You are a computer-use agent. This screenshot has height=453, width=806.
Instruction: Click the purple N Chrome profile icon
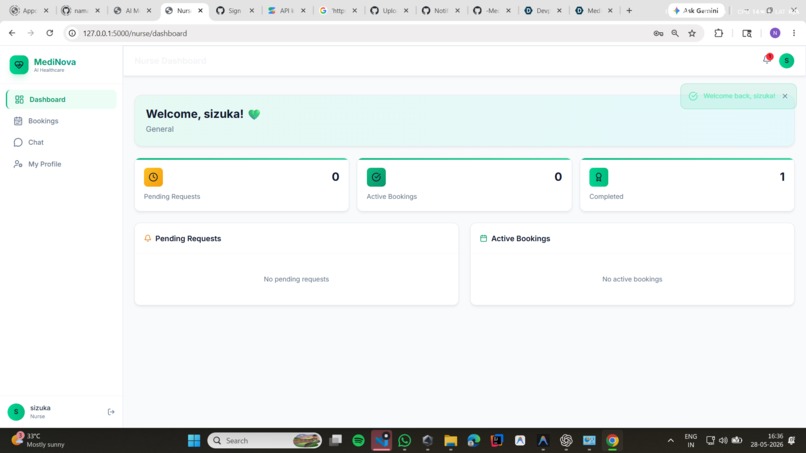(775, 33)
